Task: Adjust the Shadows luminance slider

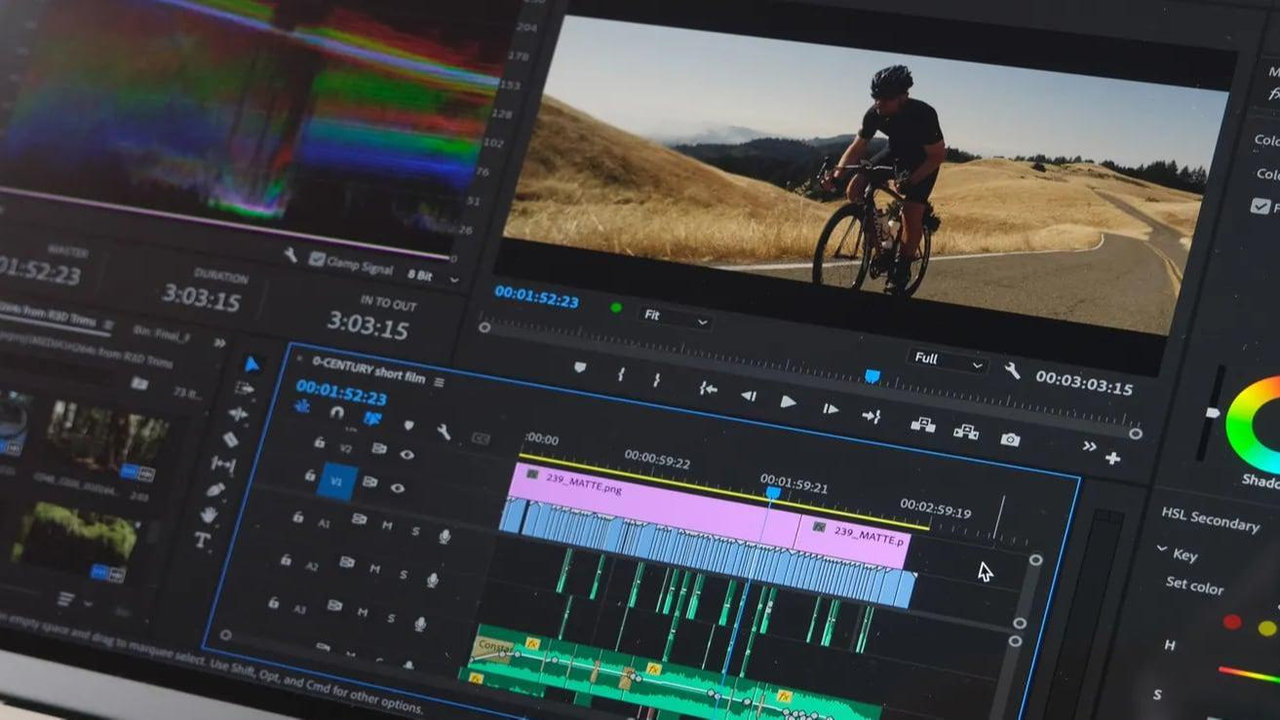Action: click(1212, 412)
